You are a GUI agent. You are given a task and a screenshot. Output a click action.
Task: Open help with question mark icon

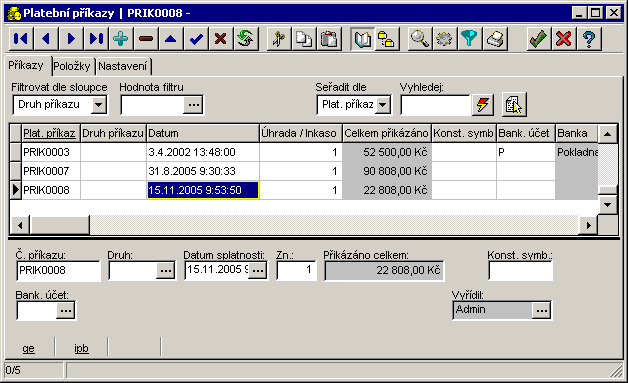[589, 39]
